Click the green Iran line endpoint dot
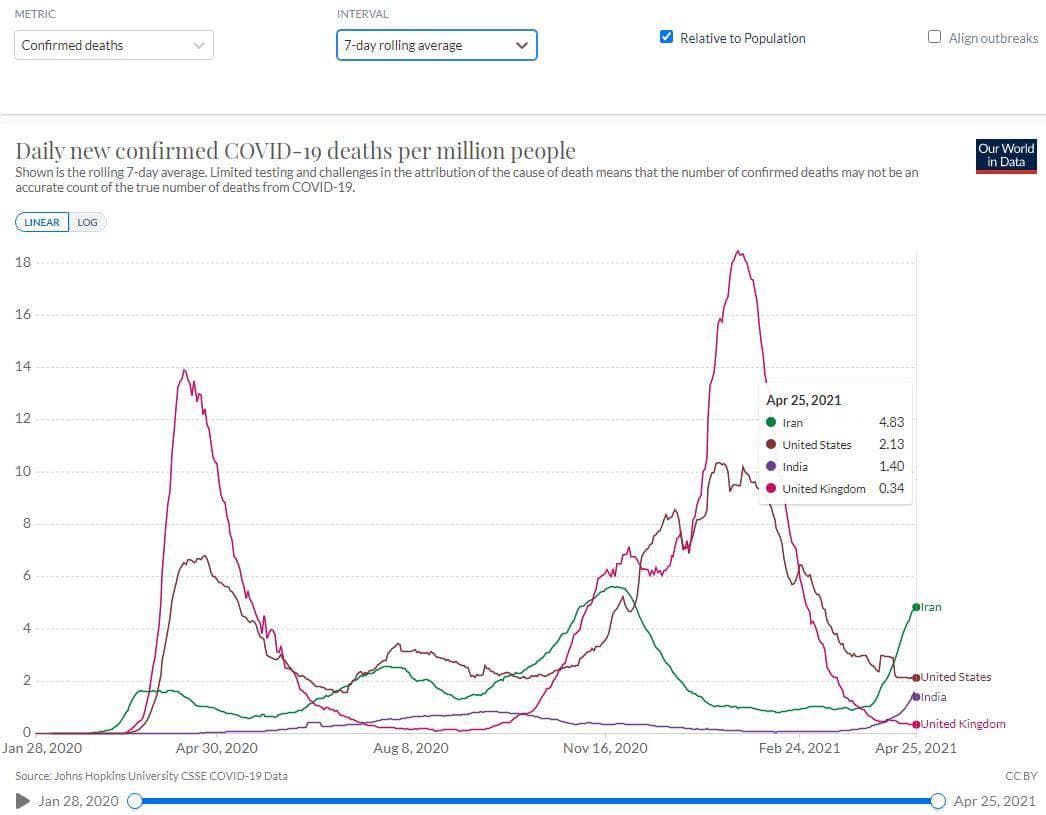The height and width of the screenshot is (815, 1046). click(x=916, y=608)
